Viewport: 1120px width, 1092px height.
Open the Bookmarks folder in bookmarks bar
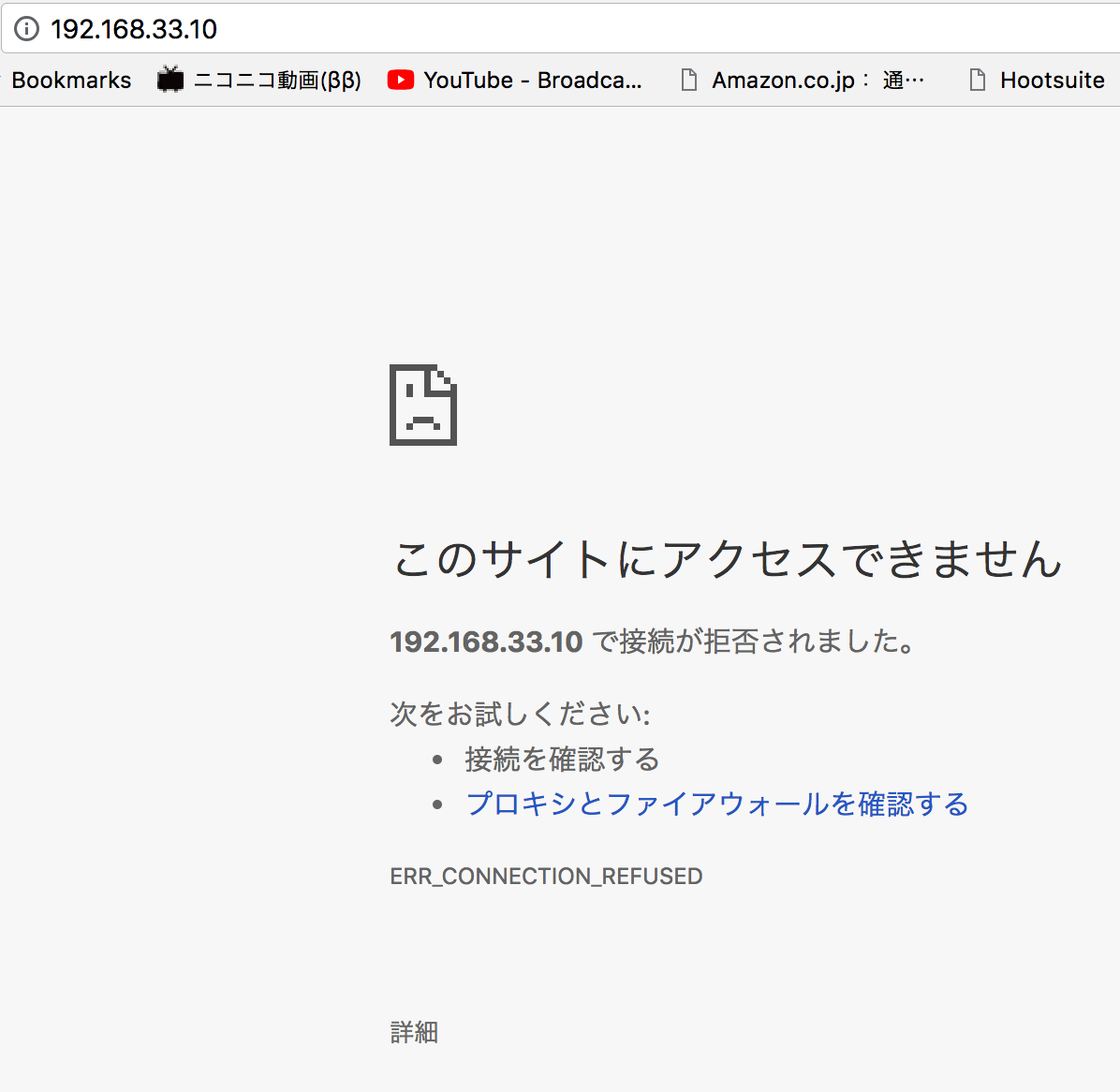point(71,81)
